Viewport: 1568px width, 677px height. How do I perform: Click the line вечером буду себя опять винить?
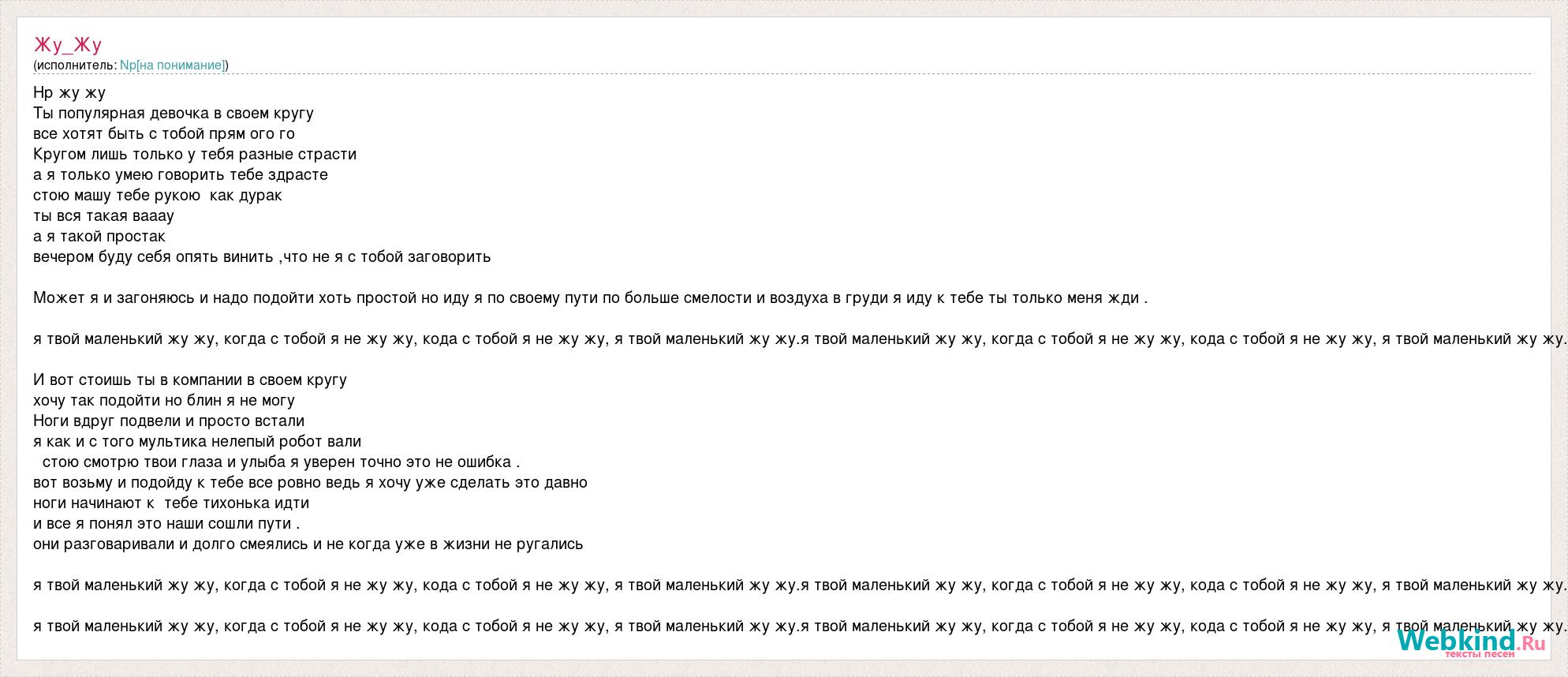click(x=262, y=257)
